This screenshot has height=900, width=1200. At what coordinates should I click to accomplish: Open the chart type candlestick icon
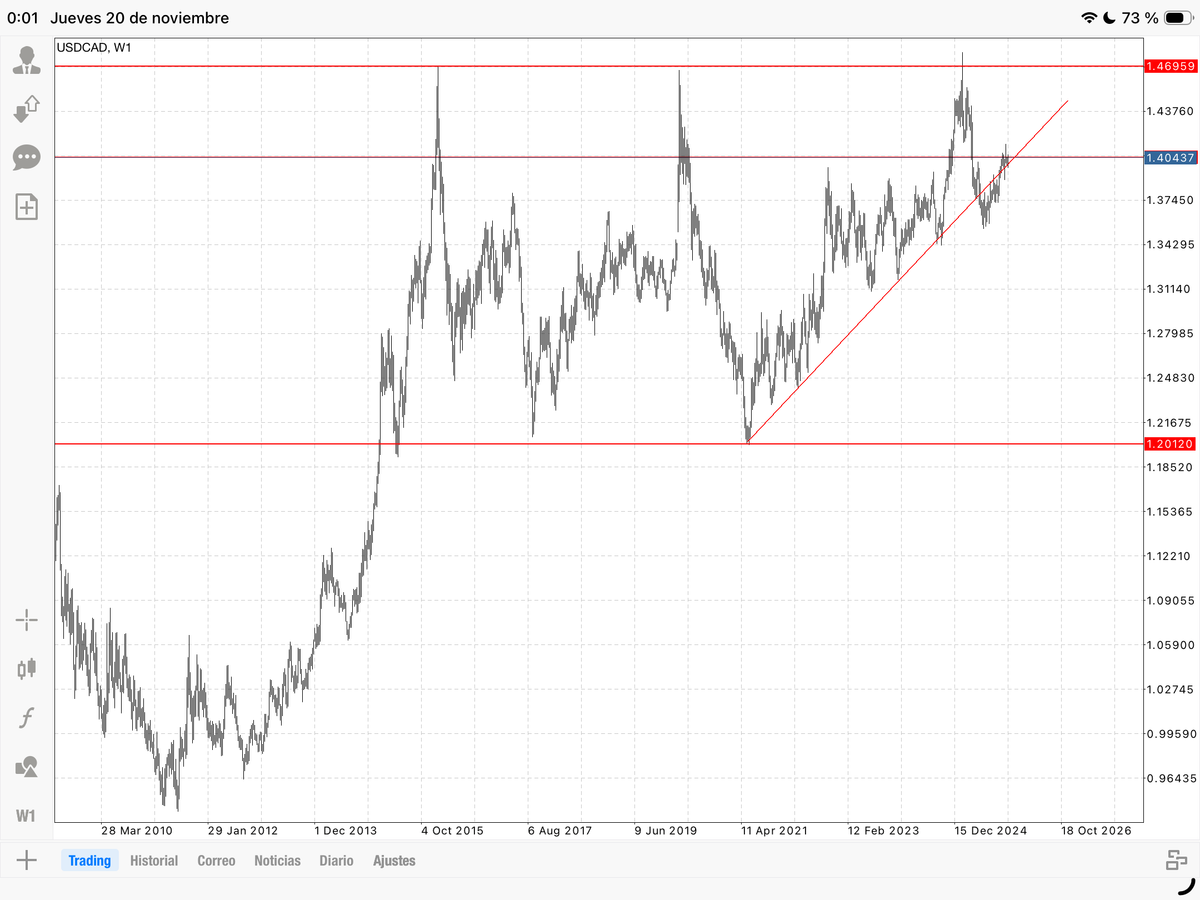click(x=26, y=669)
